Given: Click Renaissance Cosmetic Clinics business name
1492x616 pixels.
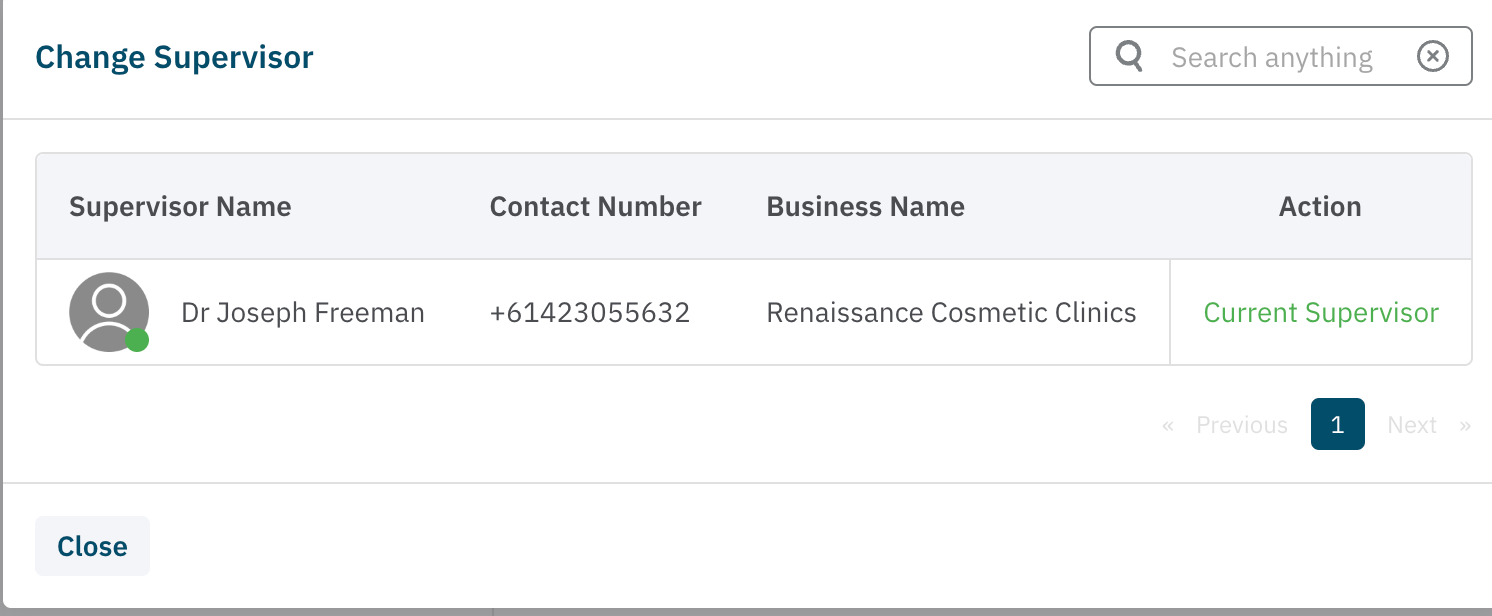Looking at the screenshot, I should (951, 313).
